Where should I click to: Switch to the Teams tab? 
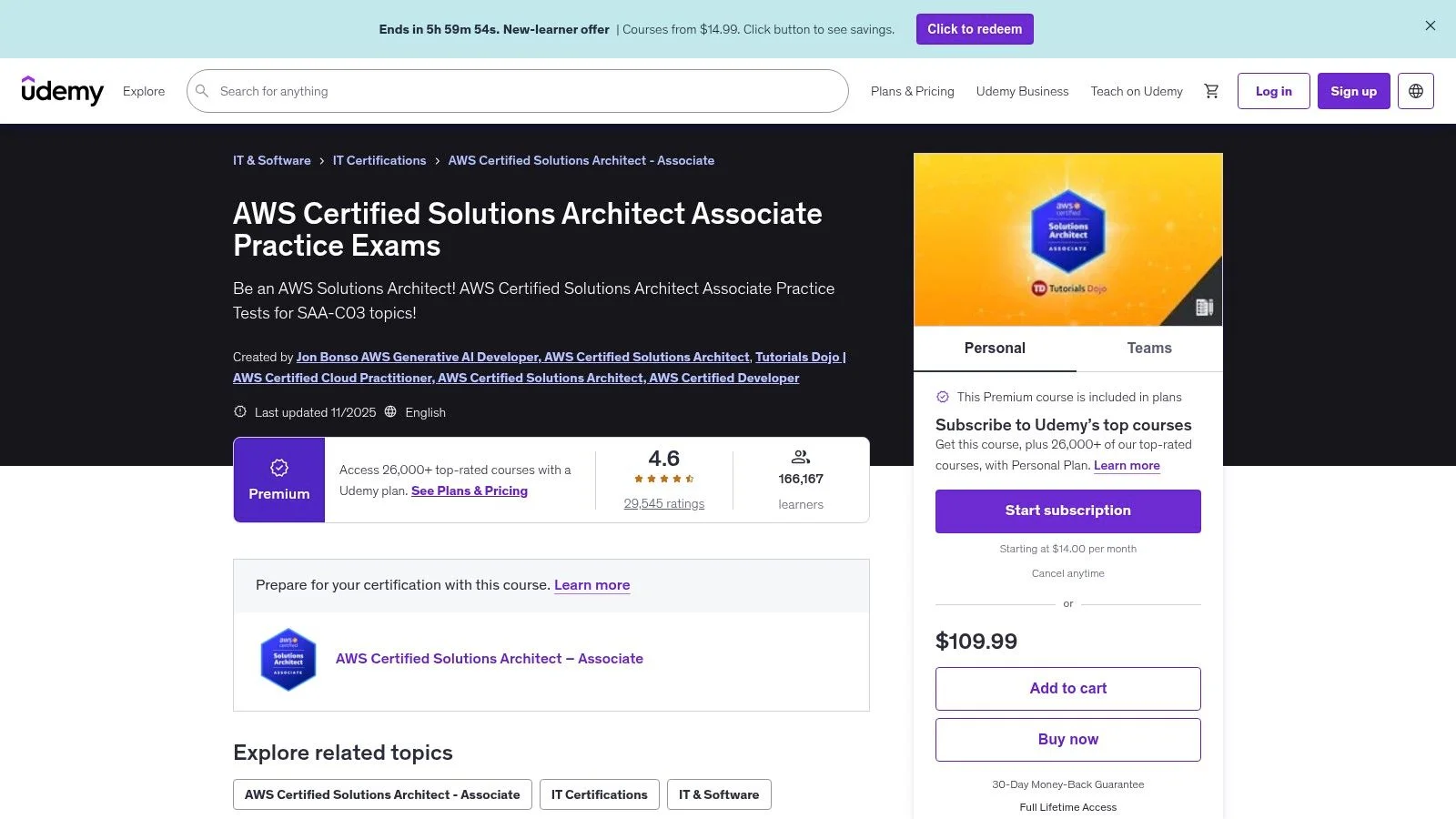pyautogui.click(x=1149, y=349)
